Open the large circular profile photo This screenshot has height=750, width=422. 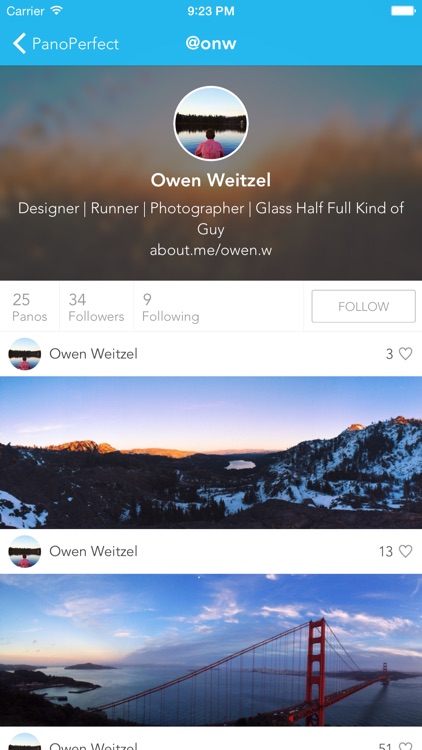[x=211, y=123]
